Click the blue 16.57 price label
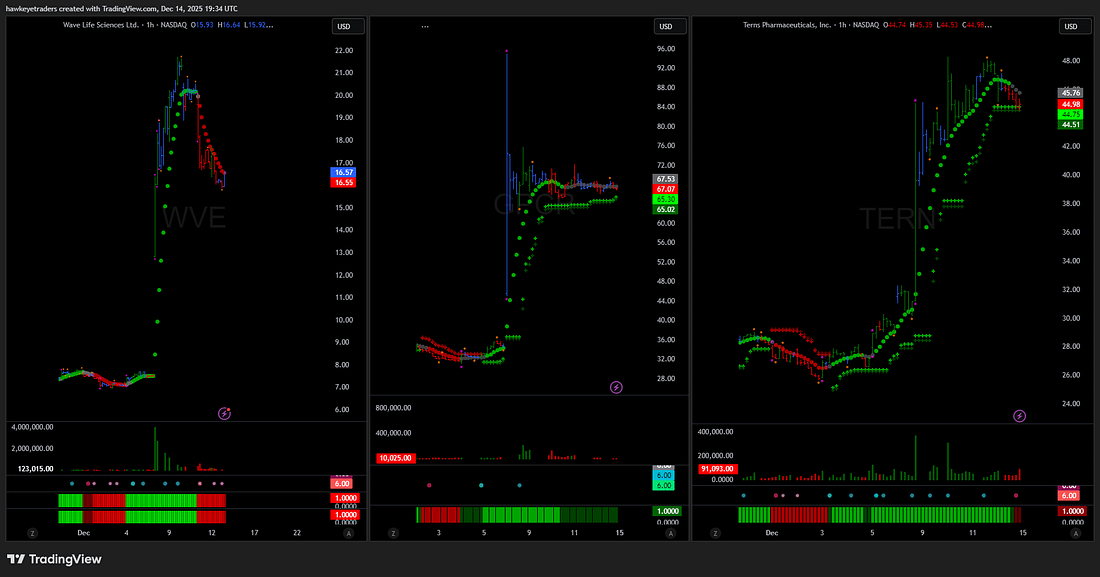Image resolution: width=1100 pixels, height=577 pixels. coord(344,172)
